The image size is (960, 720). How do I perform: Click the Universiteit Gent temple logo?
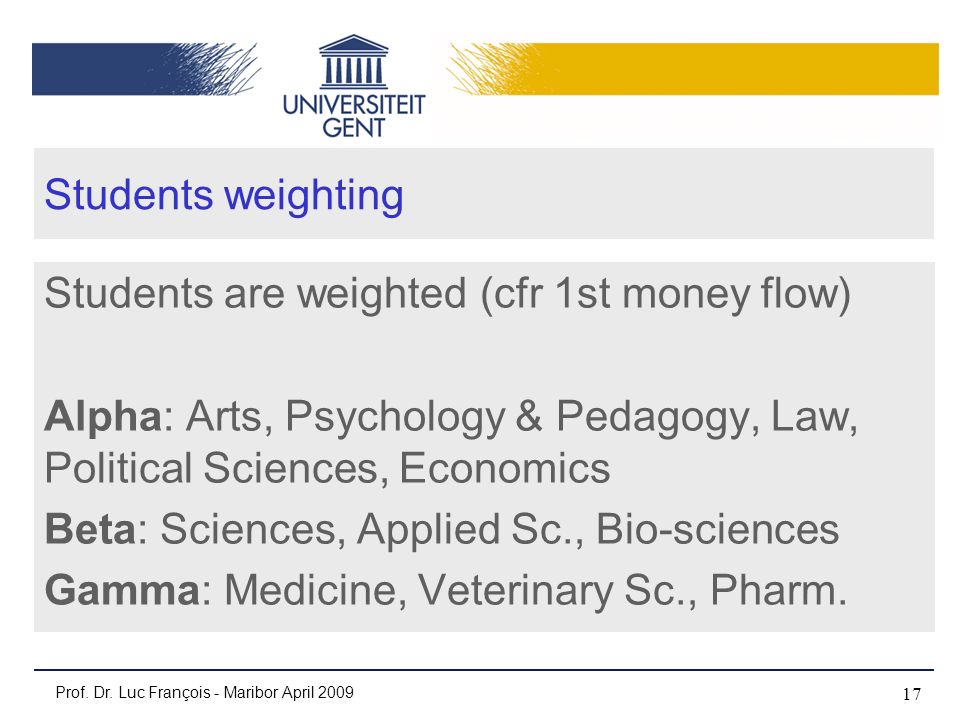[x=353, y=61]
